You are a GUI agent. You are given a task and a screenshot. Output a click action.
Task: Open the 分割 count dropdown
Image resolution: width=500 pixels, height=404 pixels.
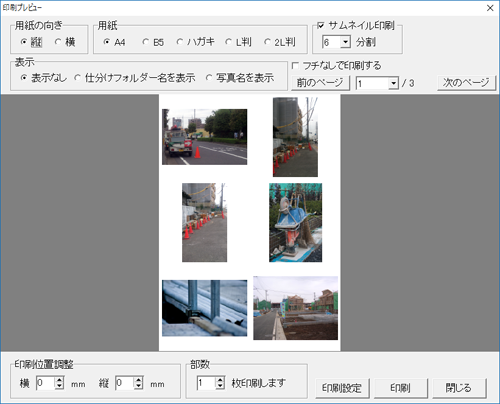(x=346, y=42)
